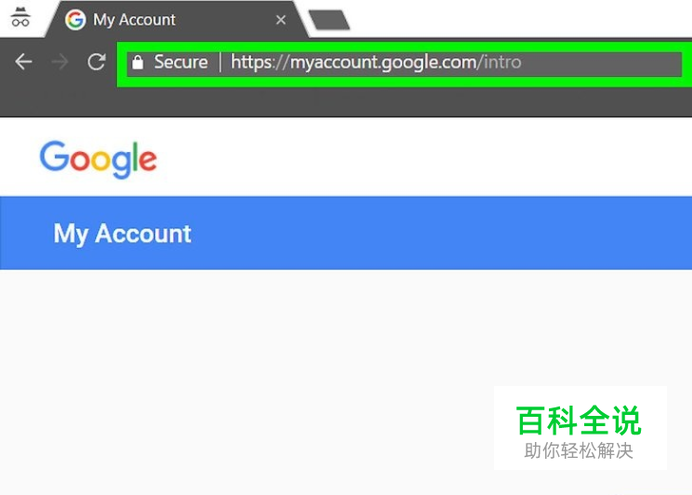This screenshot has height=495, width=692.
Task: Click the red letter e of Google logo
Action: pyautogui.click(x=147, y=160)
